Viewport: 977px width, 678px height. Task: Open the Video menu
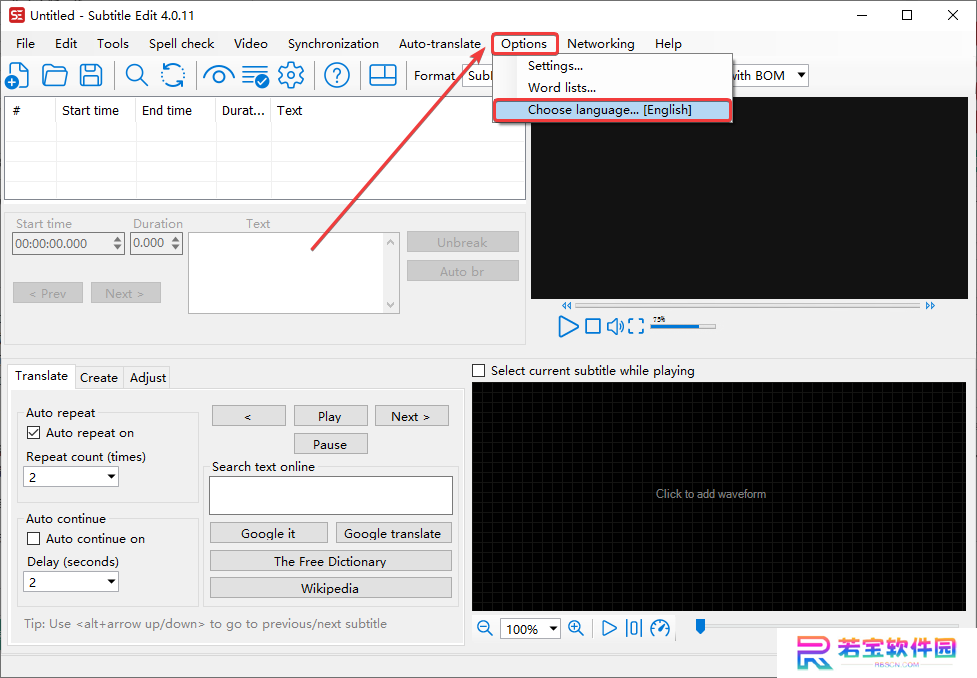[x=250, y=44]
